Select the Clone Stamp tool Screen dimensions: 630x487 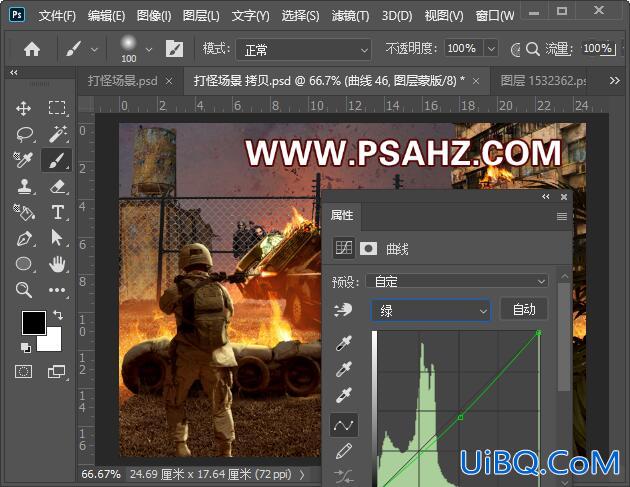coord(24,186)
